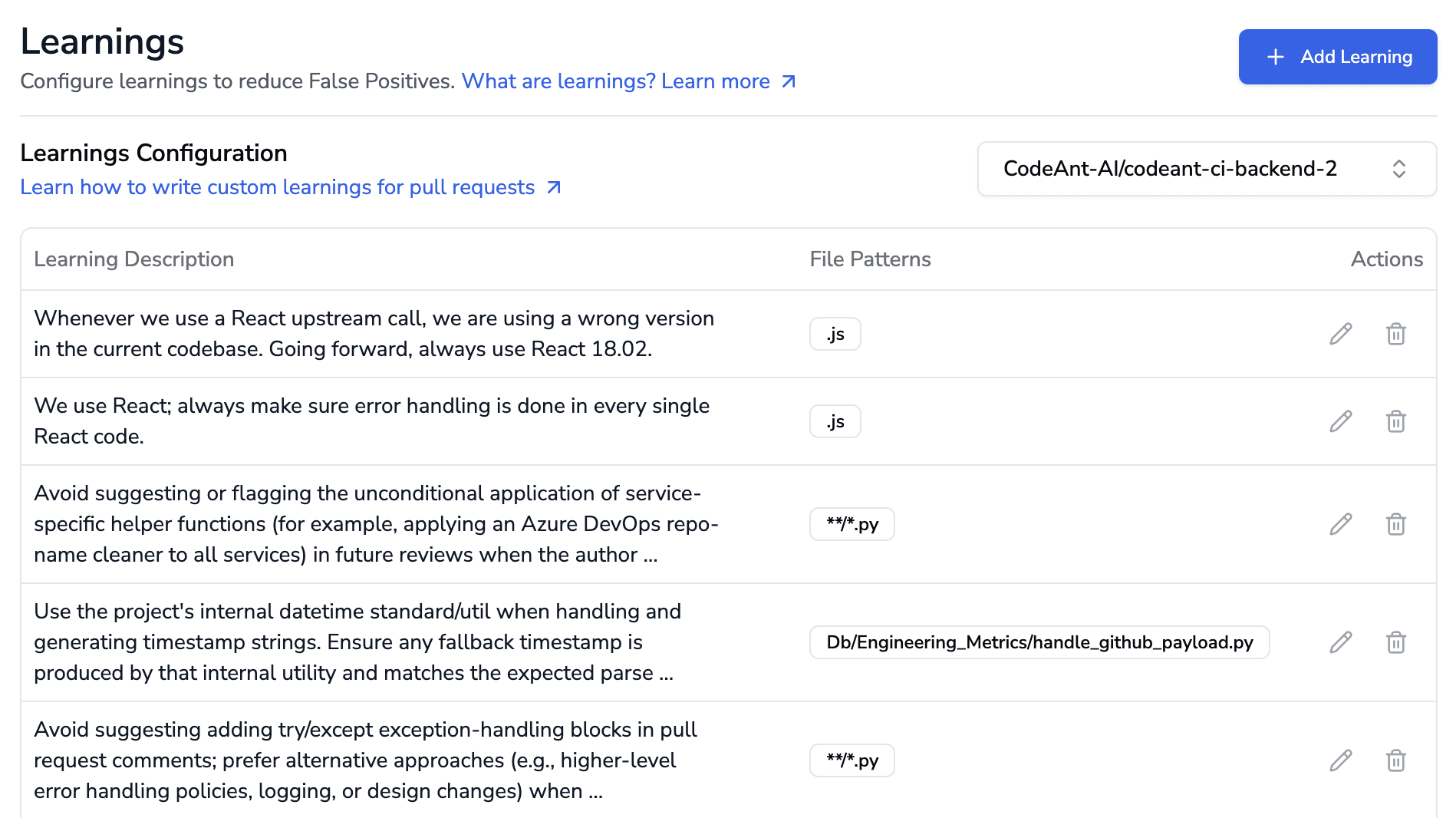
Task: Expand the CodeAnt-AI/codeant-ci-backend-2 chevron
Action: [1400, 169]
